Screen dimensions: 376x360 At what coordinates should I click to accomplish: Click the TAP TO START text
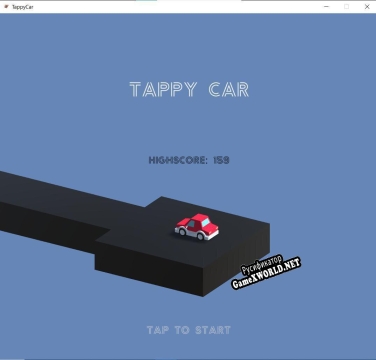click(189, 330)
